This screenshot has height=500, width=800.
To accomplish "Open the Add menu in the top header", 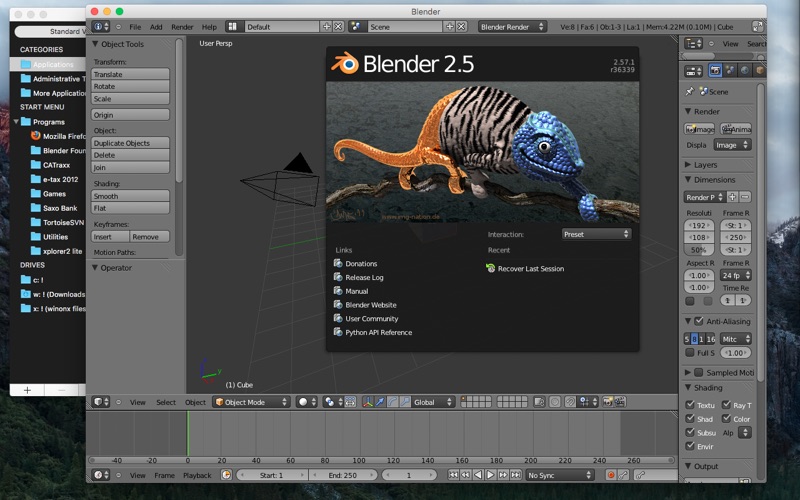I will pos(156,26).
